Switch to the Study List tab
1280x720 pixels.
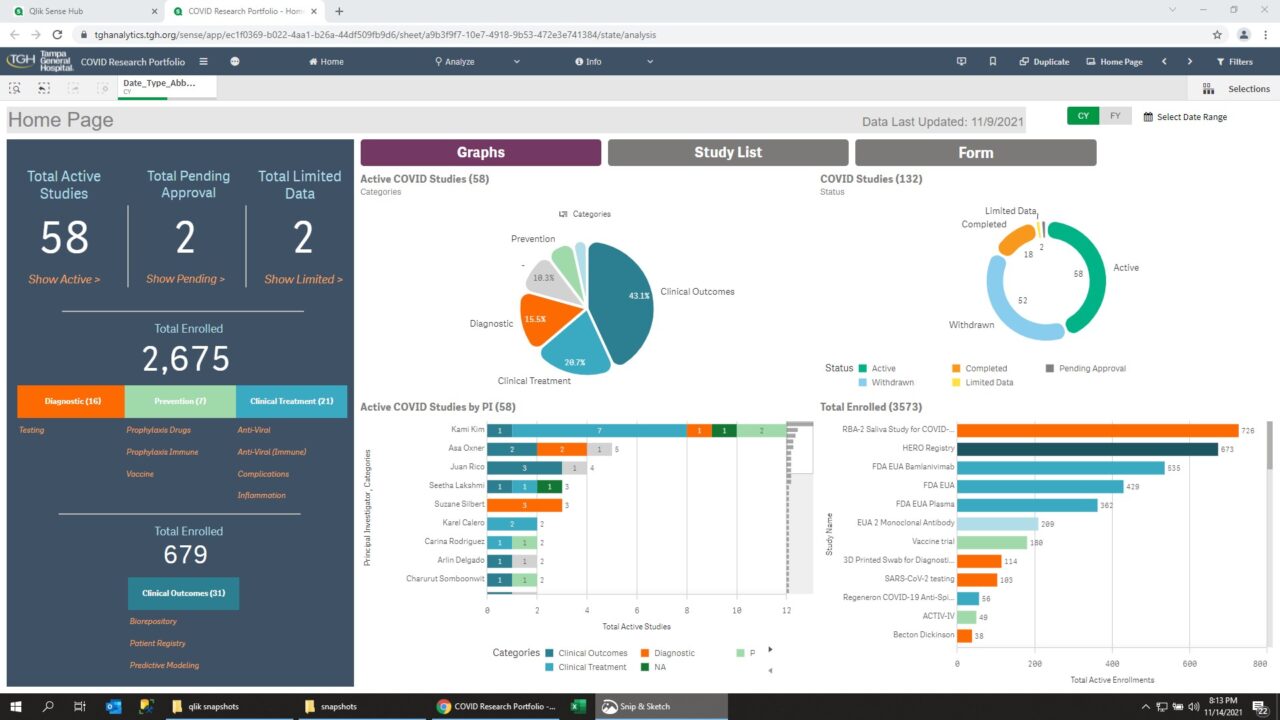pyautogui.click(x=727, y=152)
